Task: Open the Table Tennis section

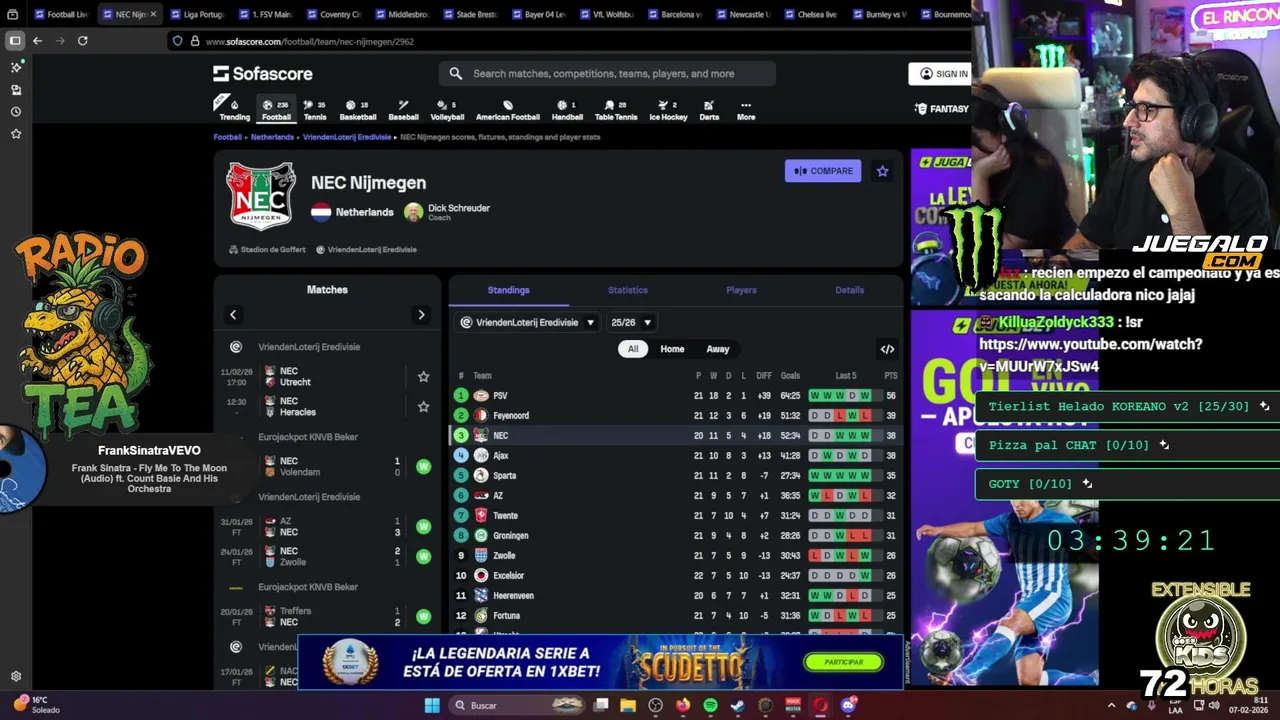Action: coord(615,110)
